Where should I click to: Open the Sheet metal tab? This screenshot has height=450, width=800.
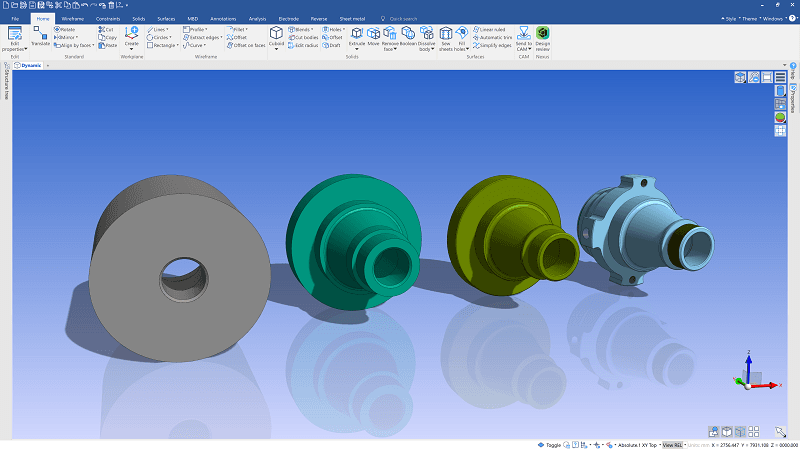point(352,18)
